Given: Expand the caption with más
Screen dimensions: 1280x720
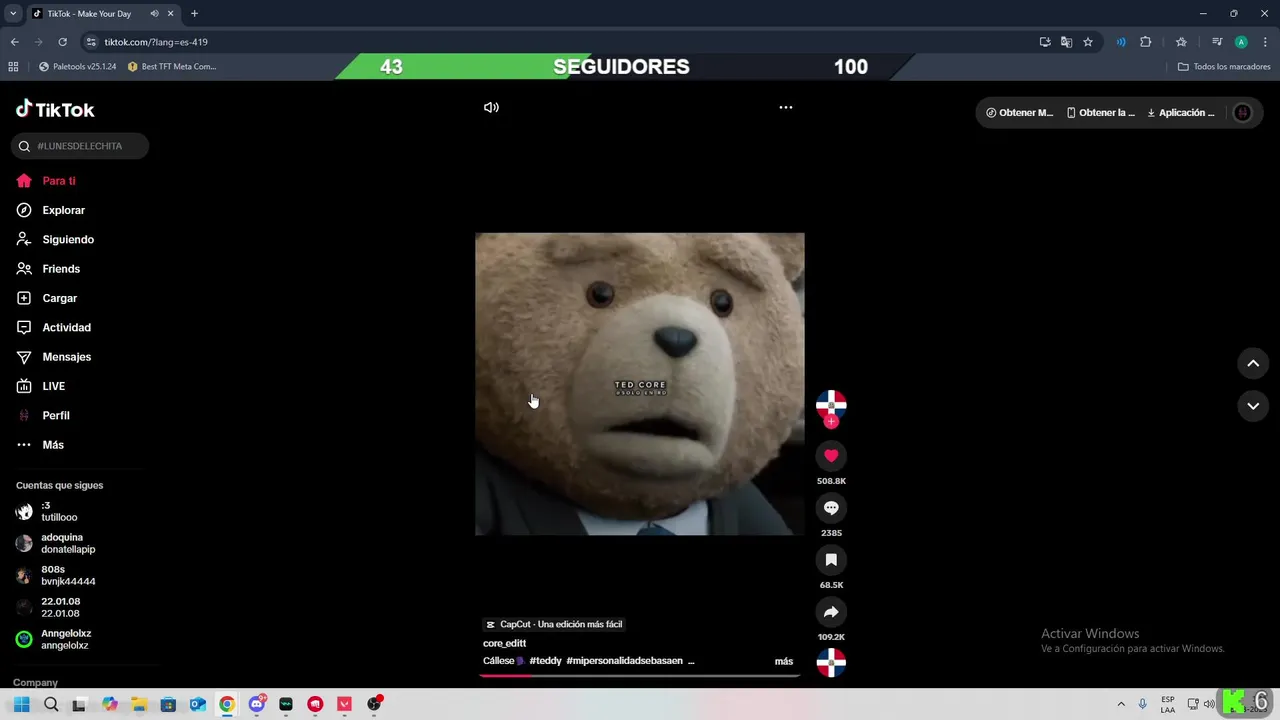Looking at the screenshot, I should point(784,661).
